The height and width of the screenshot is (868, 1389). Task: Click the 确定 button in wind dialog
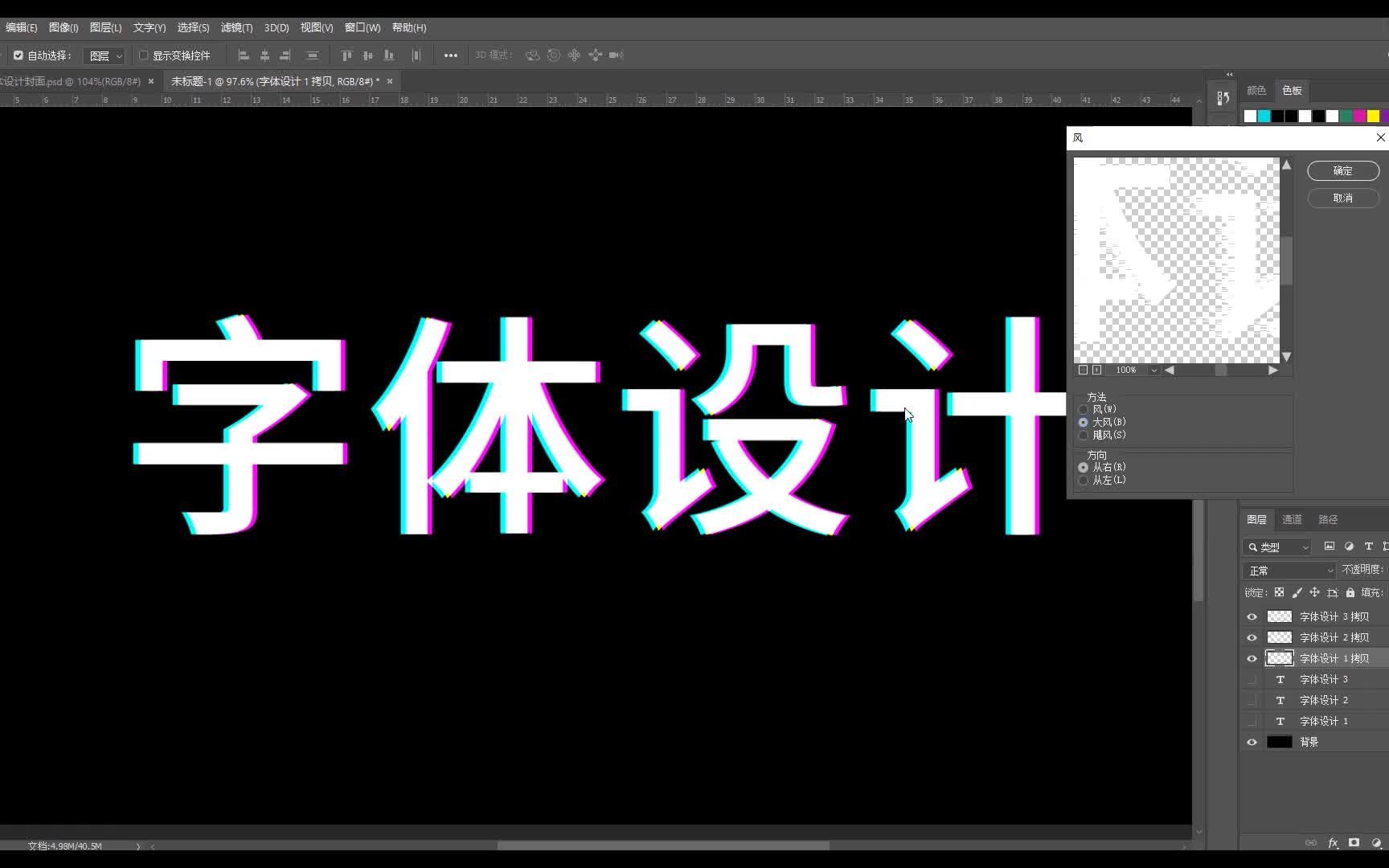coord(1343,170)
